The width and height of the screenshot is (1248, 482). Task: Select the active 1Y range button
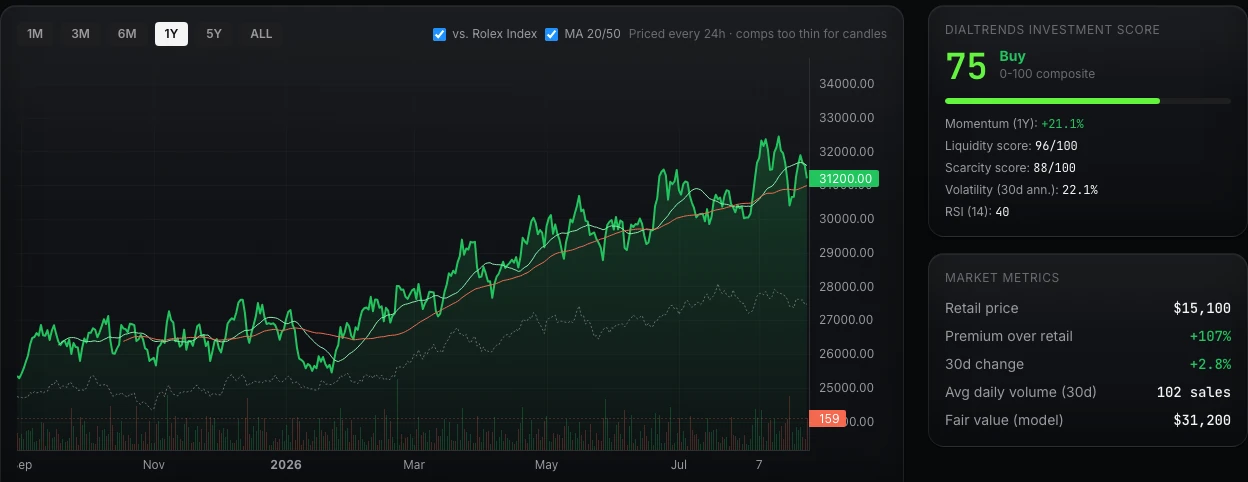(171, 34)
